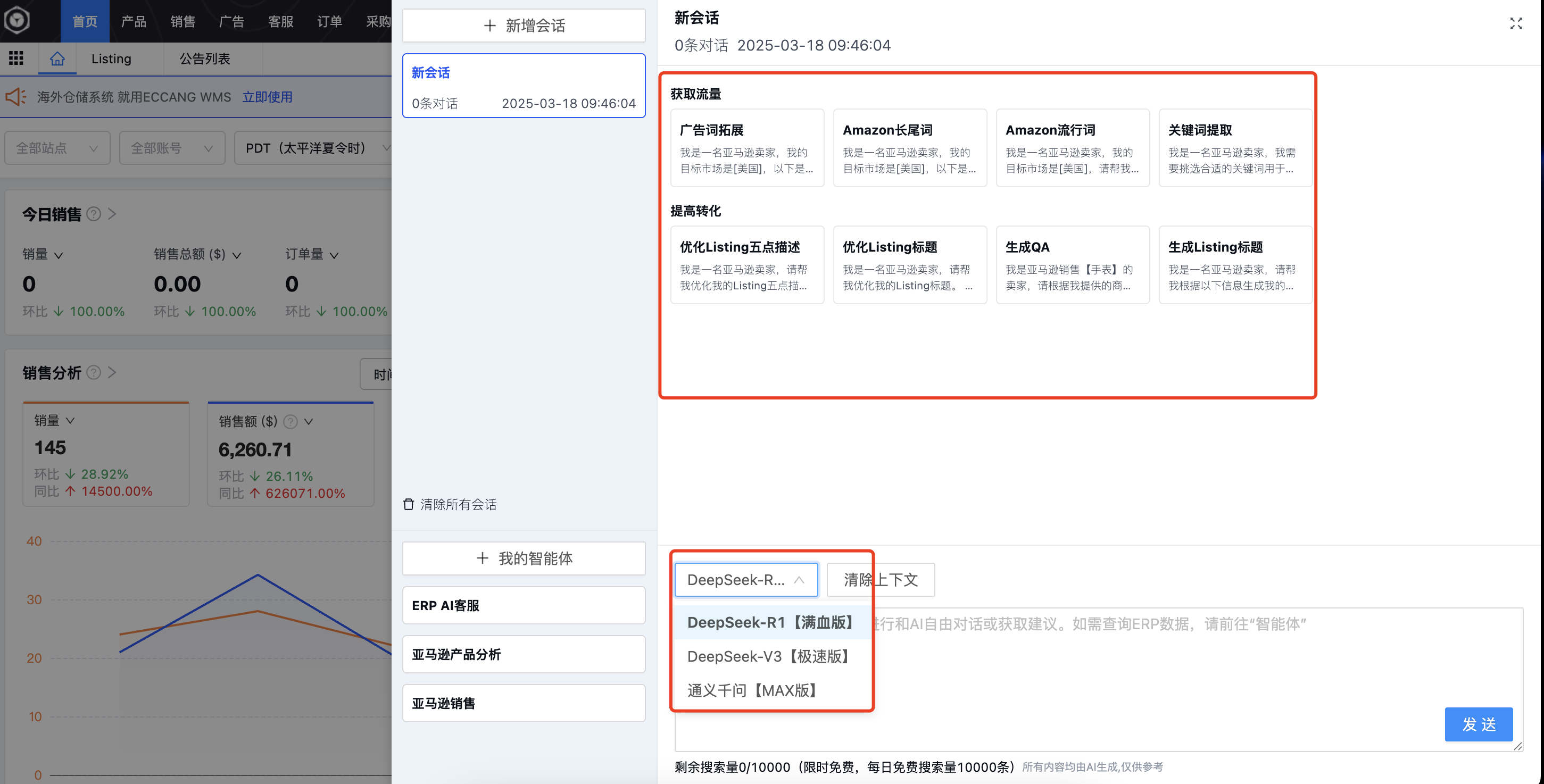Click the trash icon to clear all sessions
This screenshot has width=1544, height=784.
409,504
